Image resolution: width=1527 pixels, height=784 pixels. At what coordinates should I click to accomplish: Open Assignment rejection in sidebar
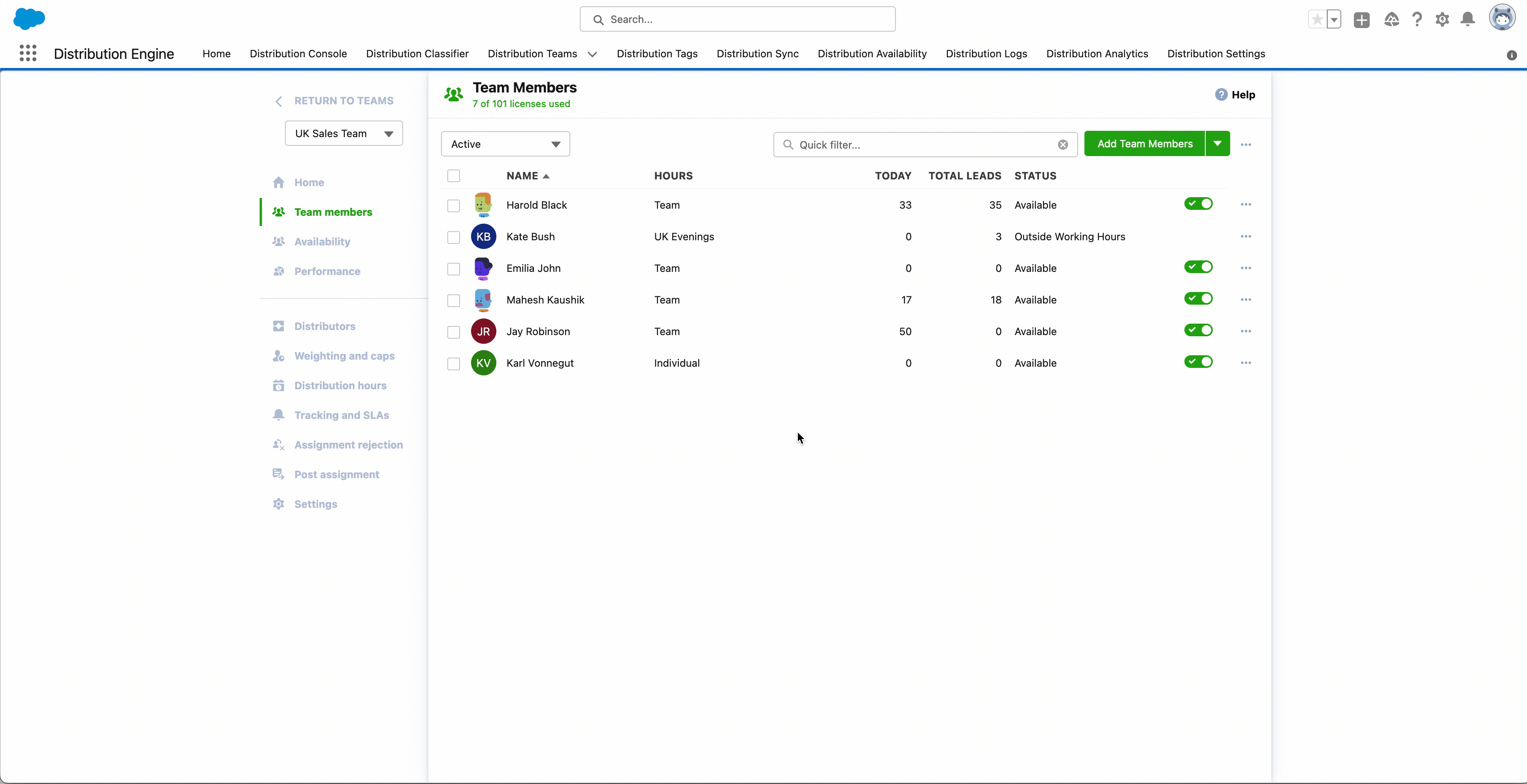coord(349,445)
